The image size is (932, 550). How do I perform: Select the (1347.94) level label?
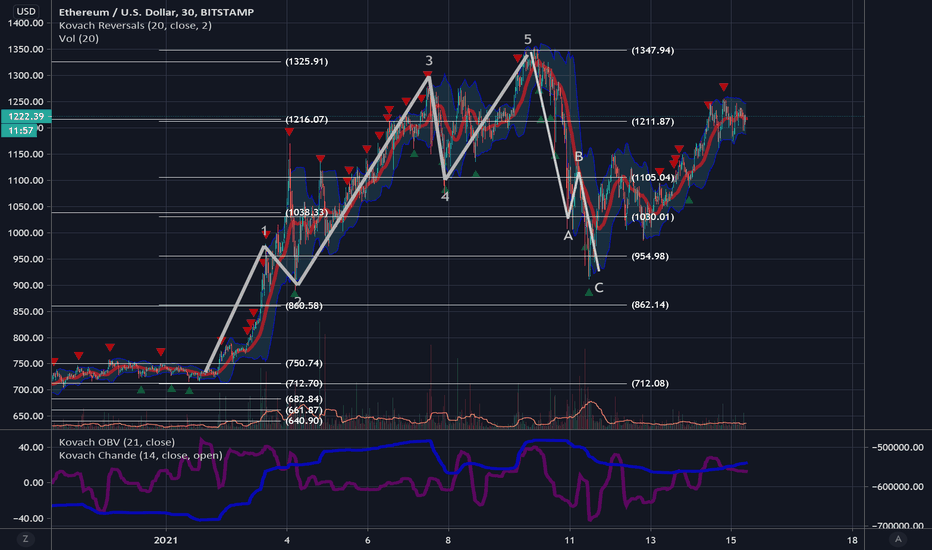pos(653,51)
